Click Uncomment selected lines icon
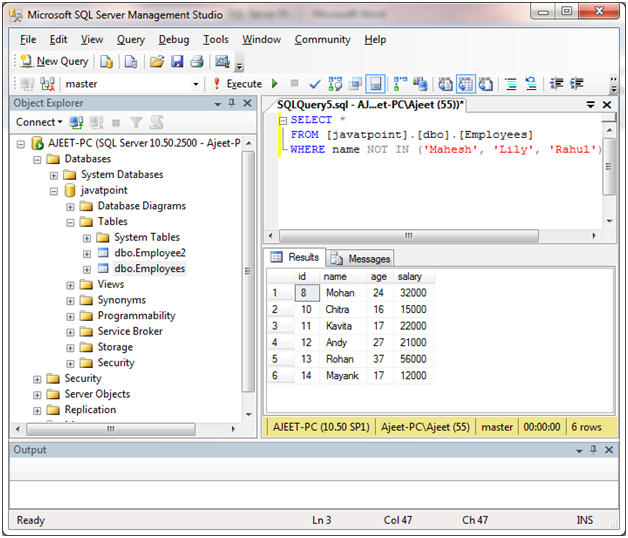This screenshot has height=538, width=628. pyautogui.click(x=531, y=84)
